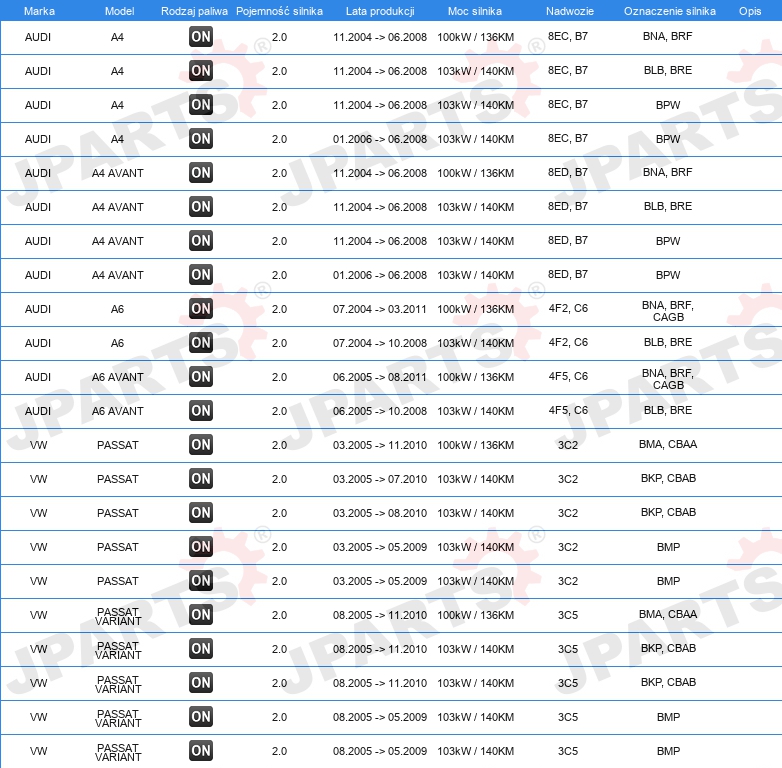Click the 'AUDI' cell in the A6 10.2008 4F2 row
The height and width of the screenshot is (768, 782).
(x=38, y=343)
